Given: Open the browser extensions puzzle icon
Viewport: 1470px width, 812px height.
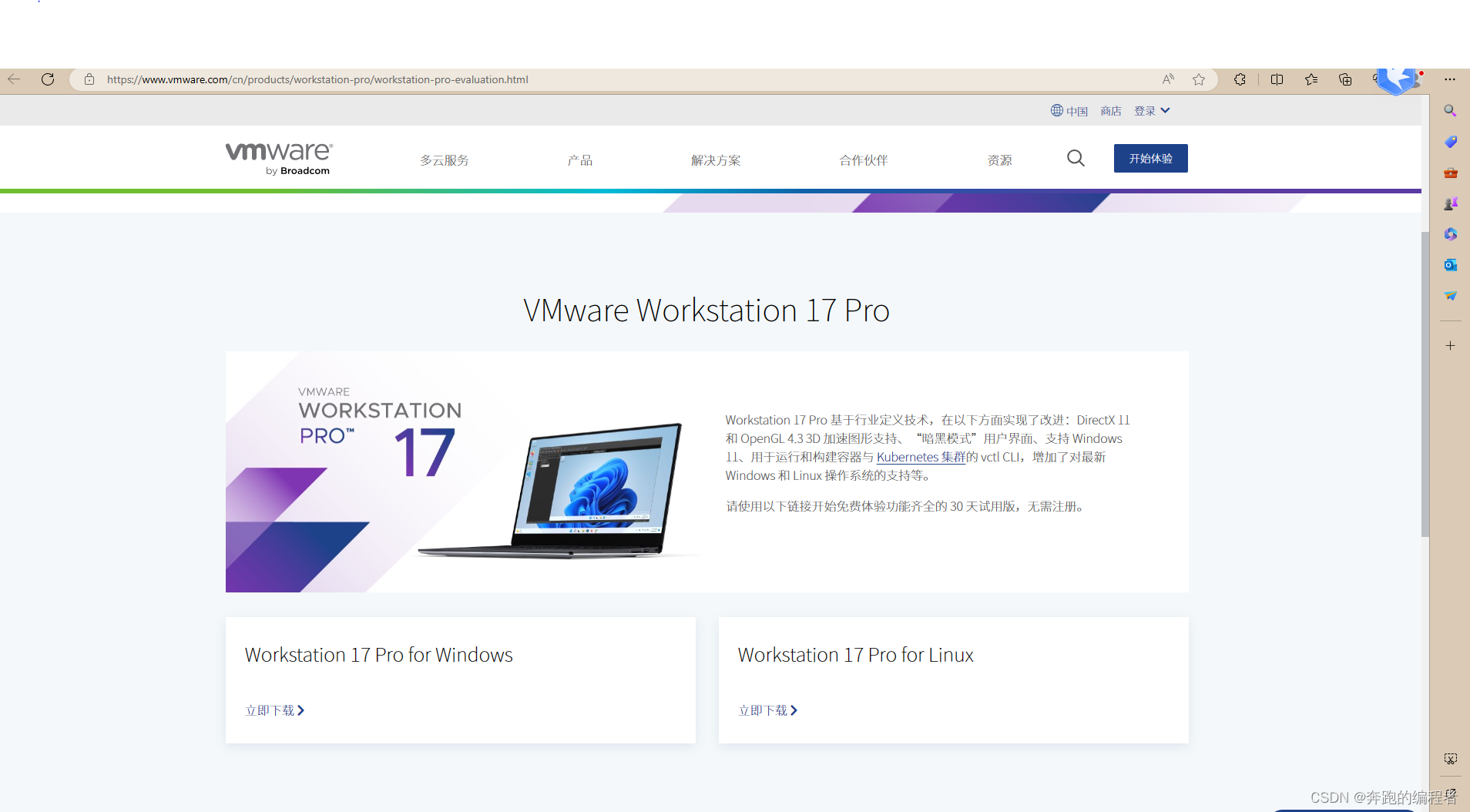Looking at the screenshot, I should [x=1240, y=79].
